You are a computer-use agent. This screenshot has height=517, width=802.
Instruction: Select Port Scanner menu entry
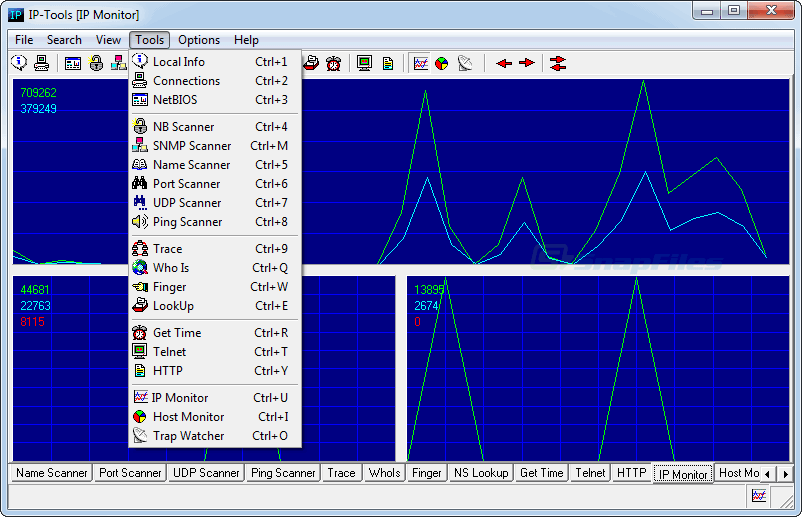215,184
